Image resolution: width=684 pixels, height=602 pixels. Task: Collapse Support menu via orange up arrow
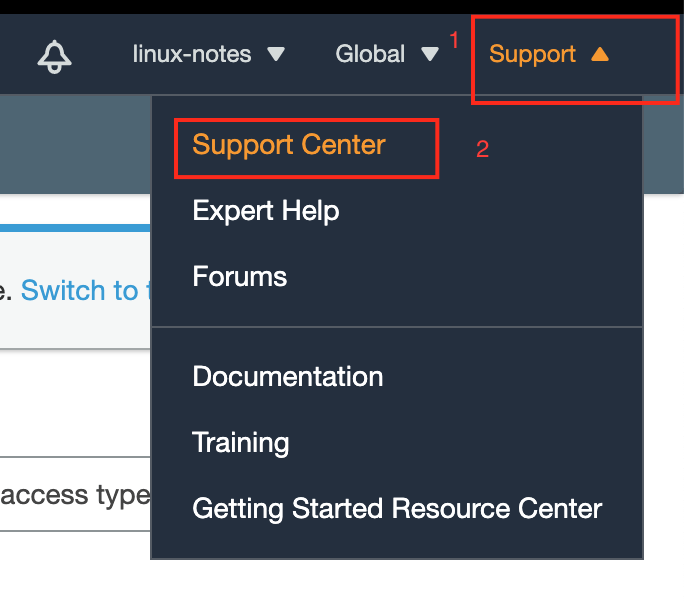click(x=600, y=54)
